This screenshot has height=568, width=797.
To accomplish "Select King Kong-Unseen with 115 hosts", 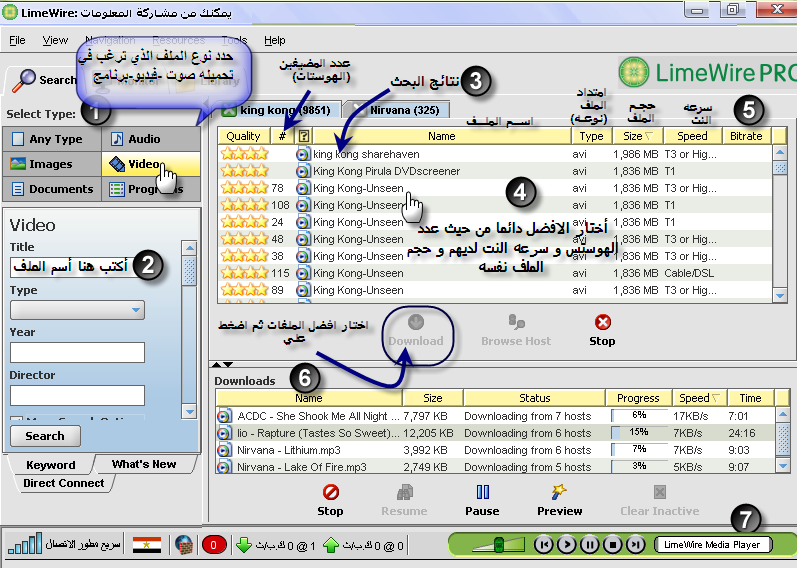I will (x=495, y=273).
